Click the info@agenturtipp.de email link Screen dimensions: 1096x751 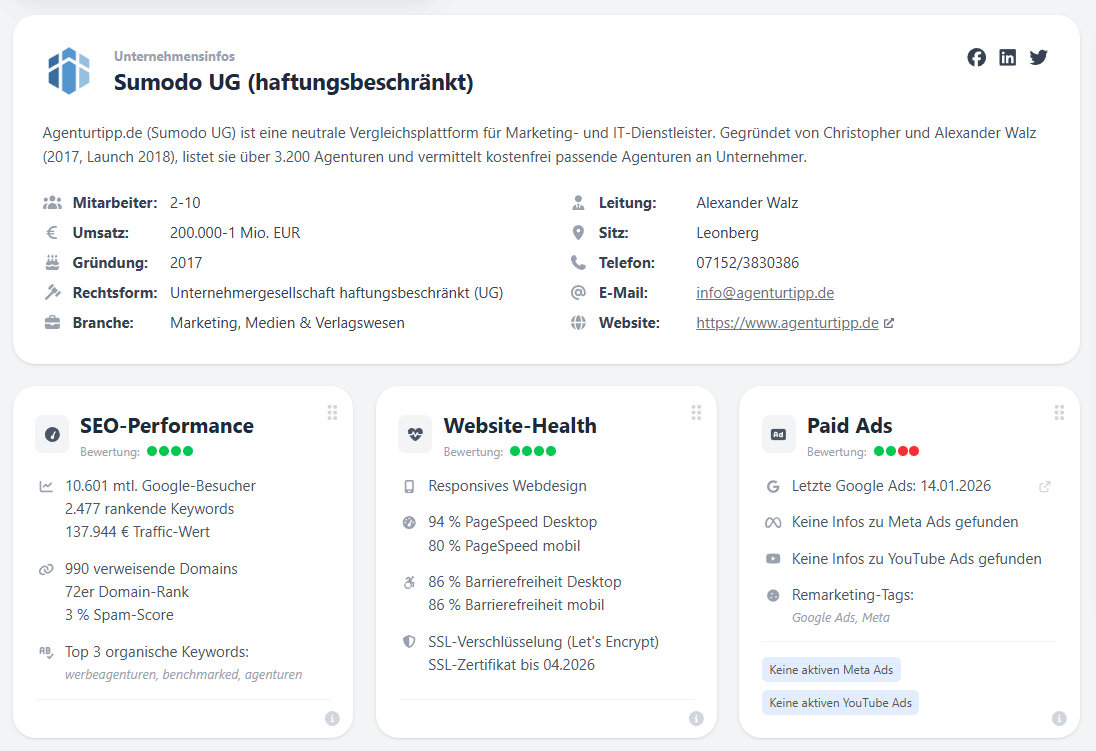point(765,293)
